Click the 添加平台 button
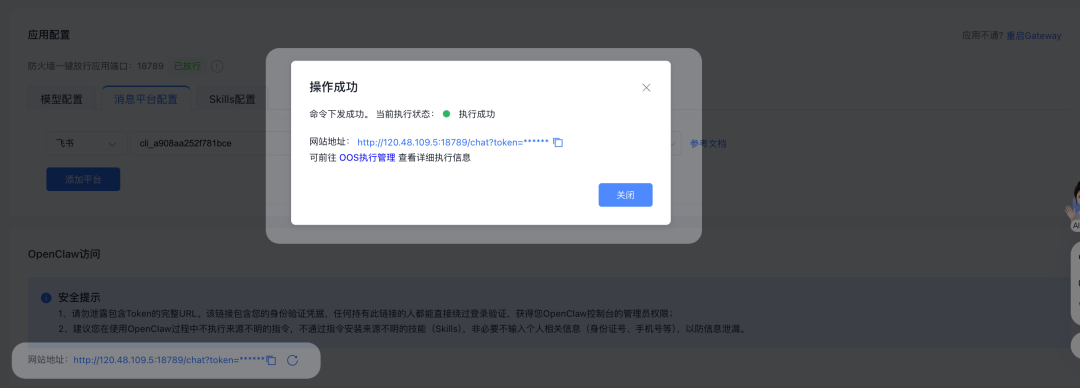This screenshot has width=1080, height=388. [83, 179]
